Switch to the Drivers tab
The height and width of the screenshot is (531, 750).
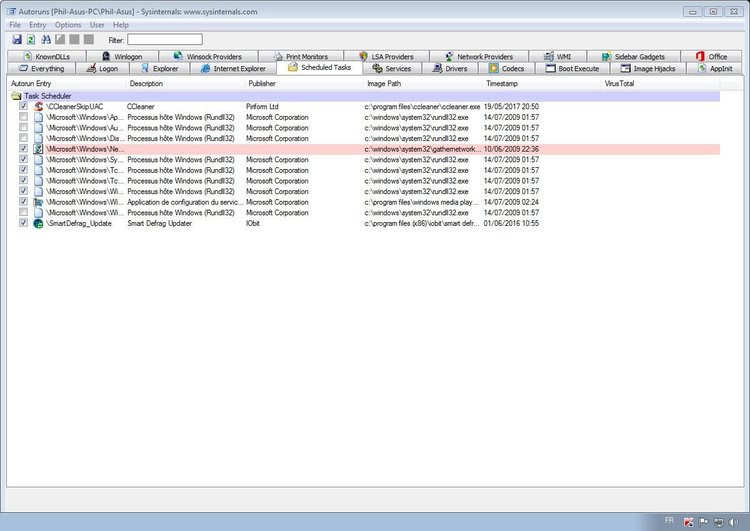pyautogui.click(x=450, y=68)
